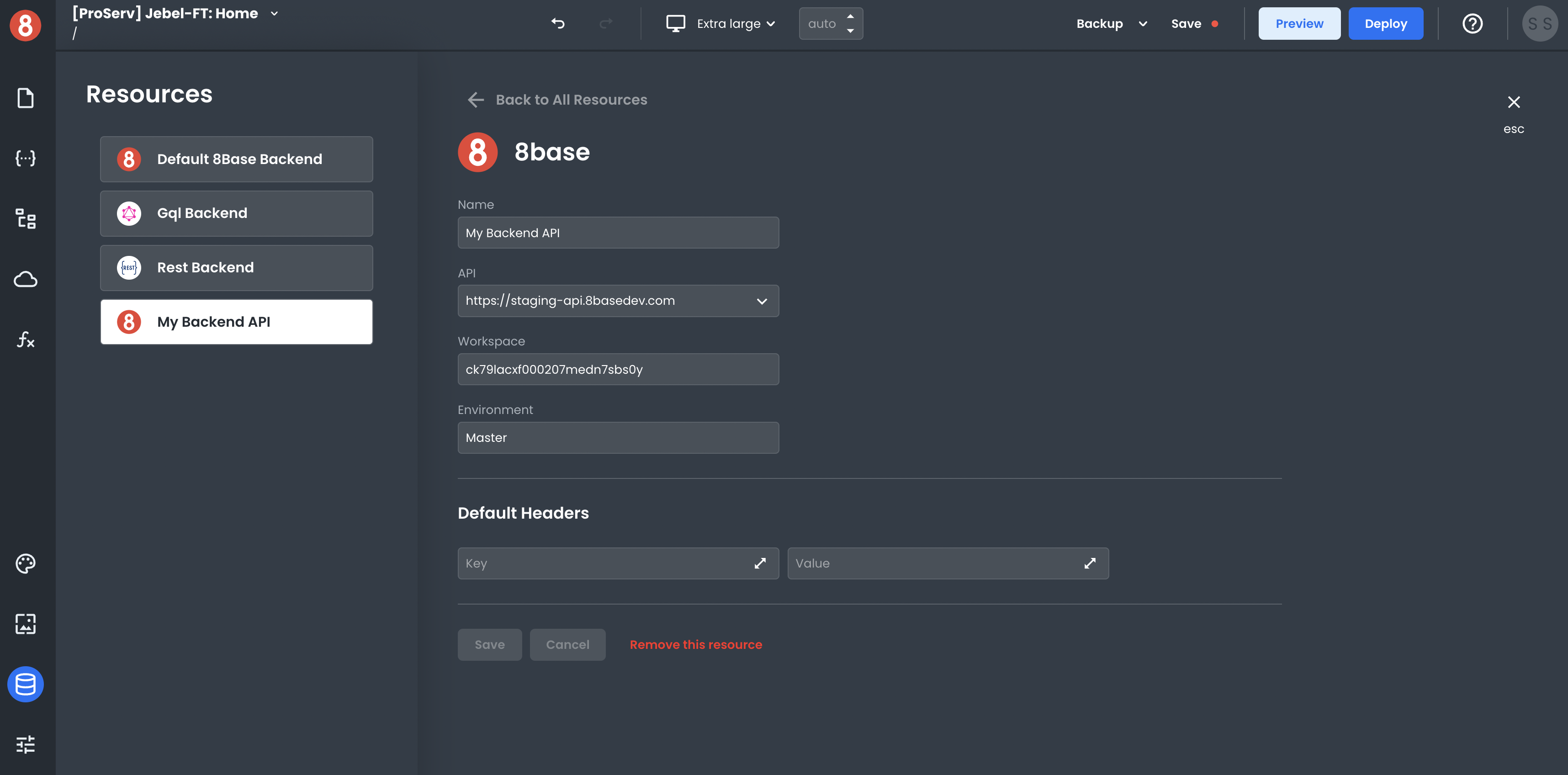
Task: Open the Pages icon in sidebar
Action: click(25, 98)
